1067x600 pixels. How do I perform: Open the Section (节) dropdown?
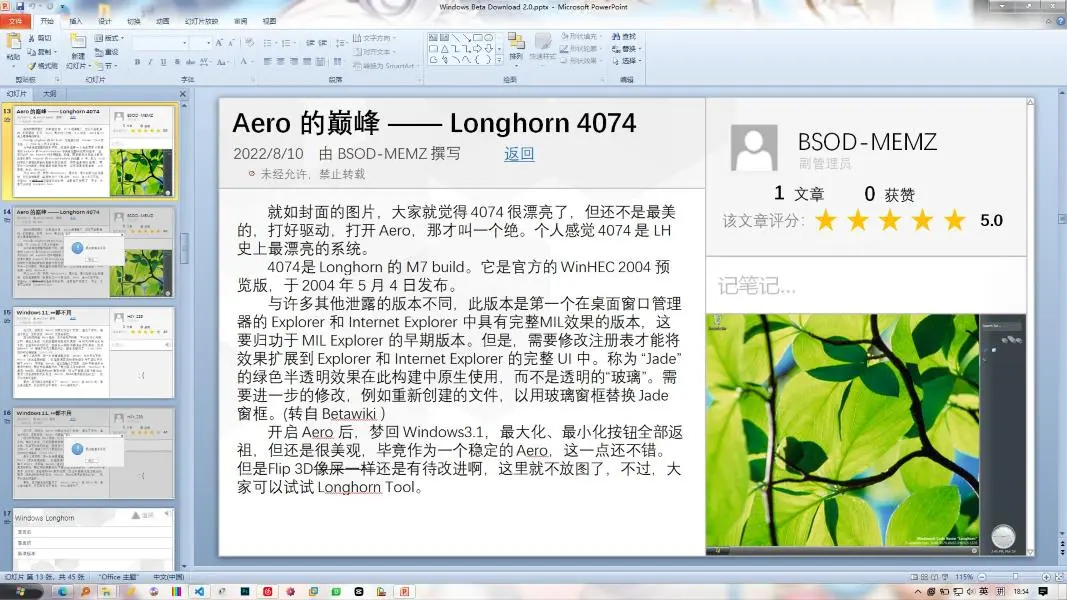coord(108,66)
